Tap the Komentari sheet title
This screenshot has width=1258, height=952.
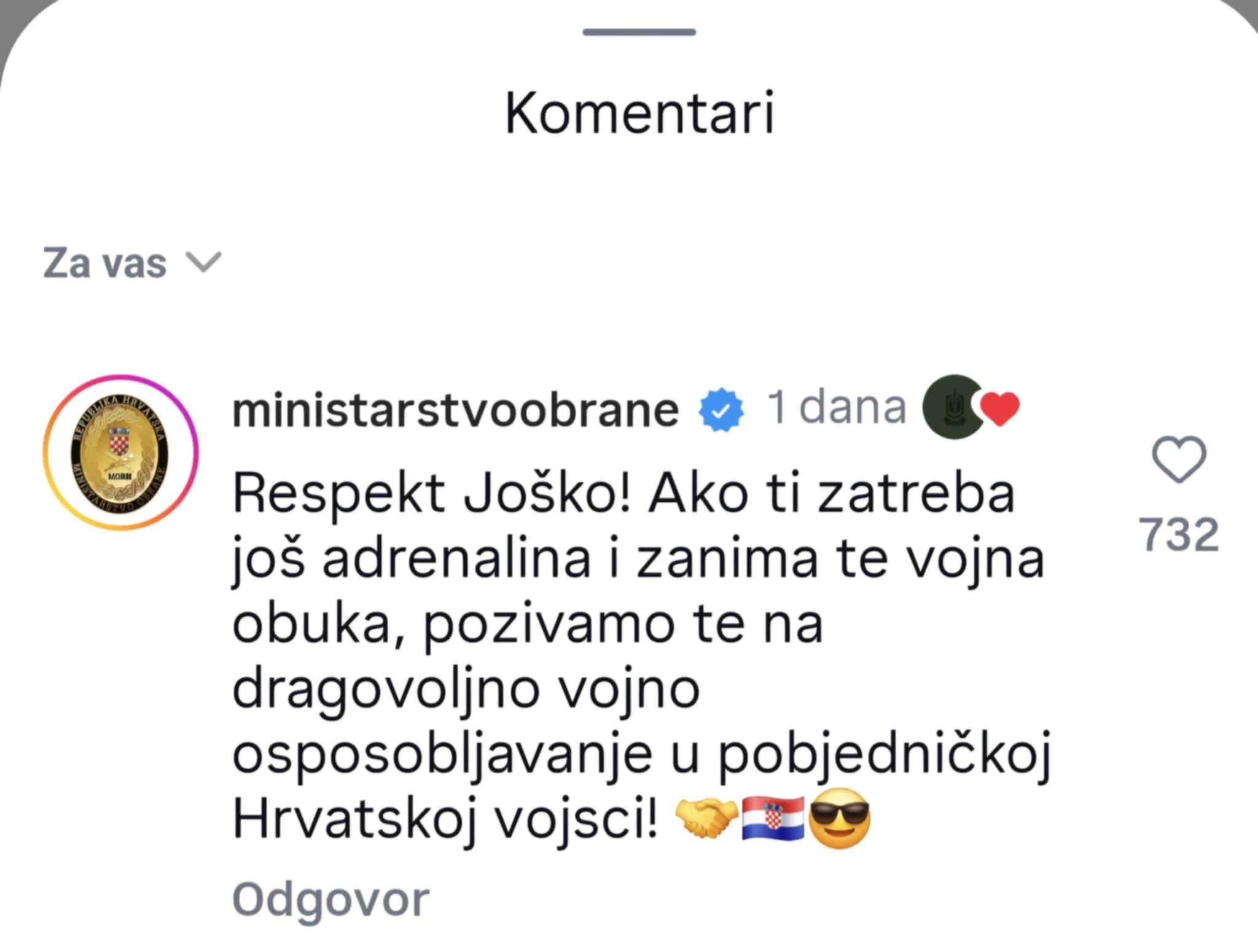click(x=639, y=114)
